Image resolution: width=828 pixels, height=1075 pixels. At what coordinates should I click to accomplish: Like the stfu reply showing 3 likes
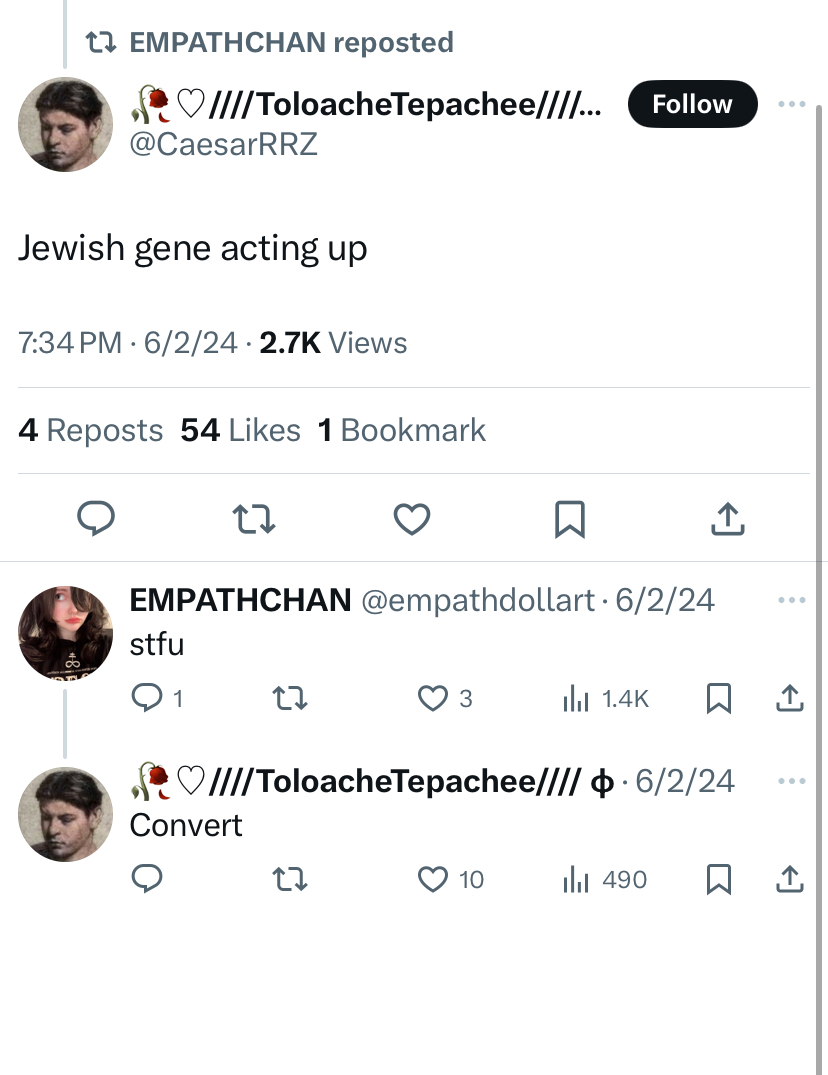pyautogui.click(x=446, y=699)
